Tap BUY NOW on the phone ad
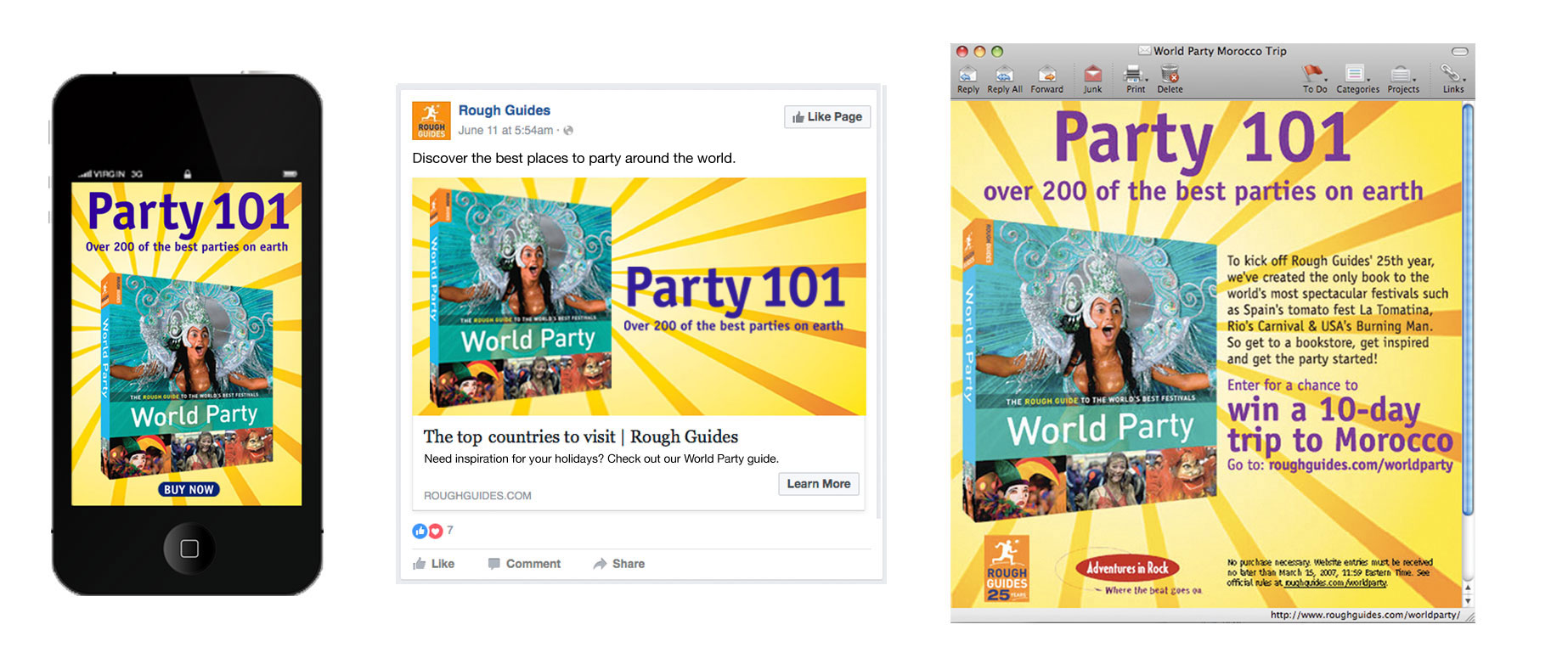Screen dimensions: 1568x664 (189, 490)
